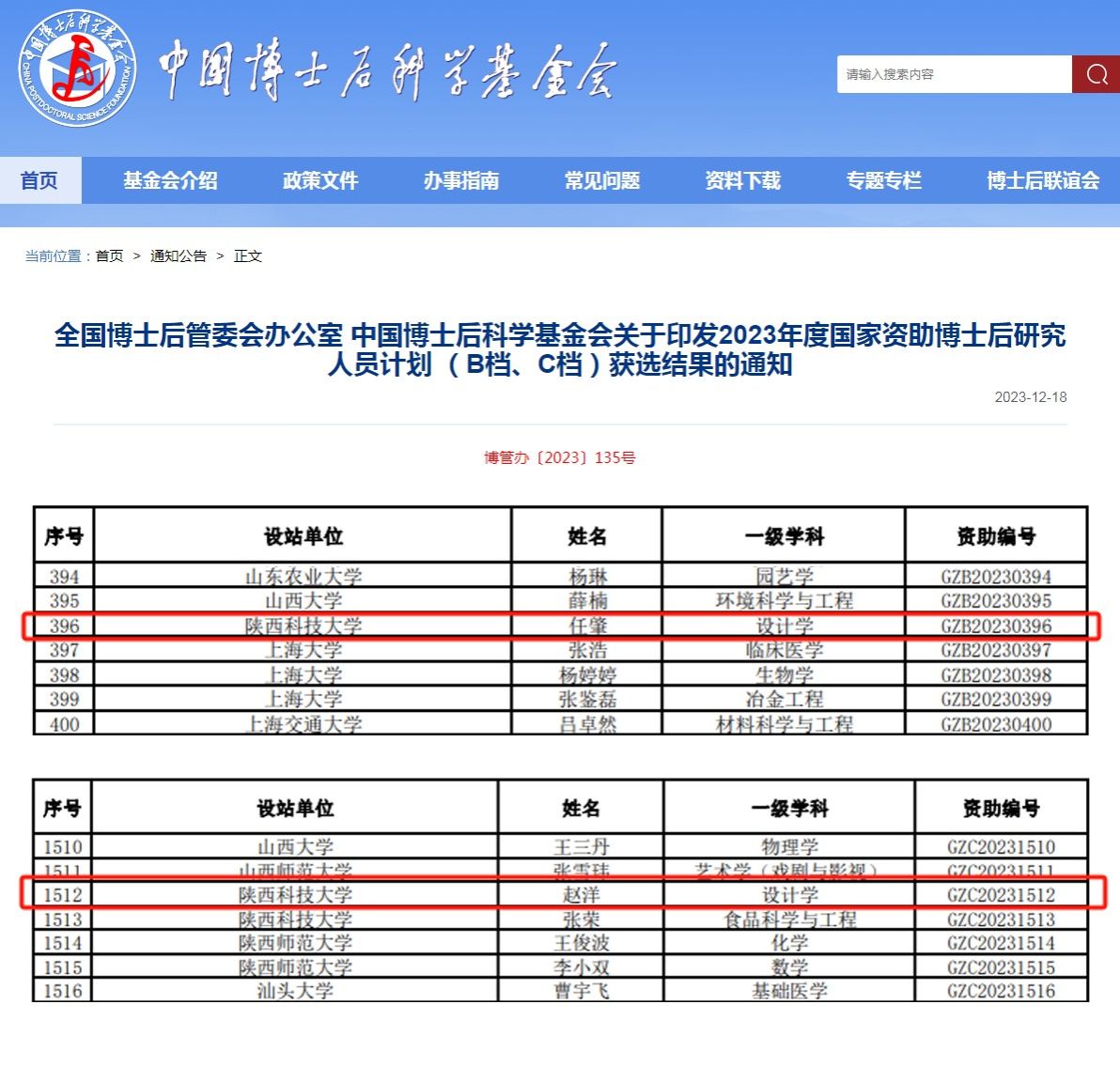Click funding number GZC20231510
Screen dimensions: 1120x1066
tap(1001, 847)
